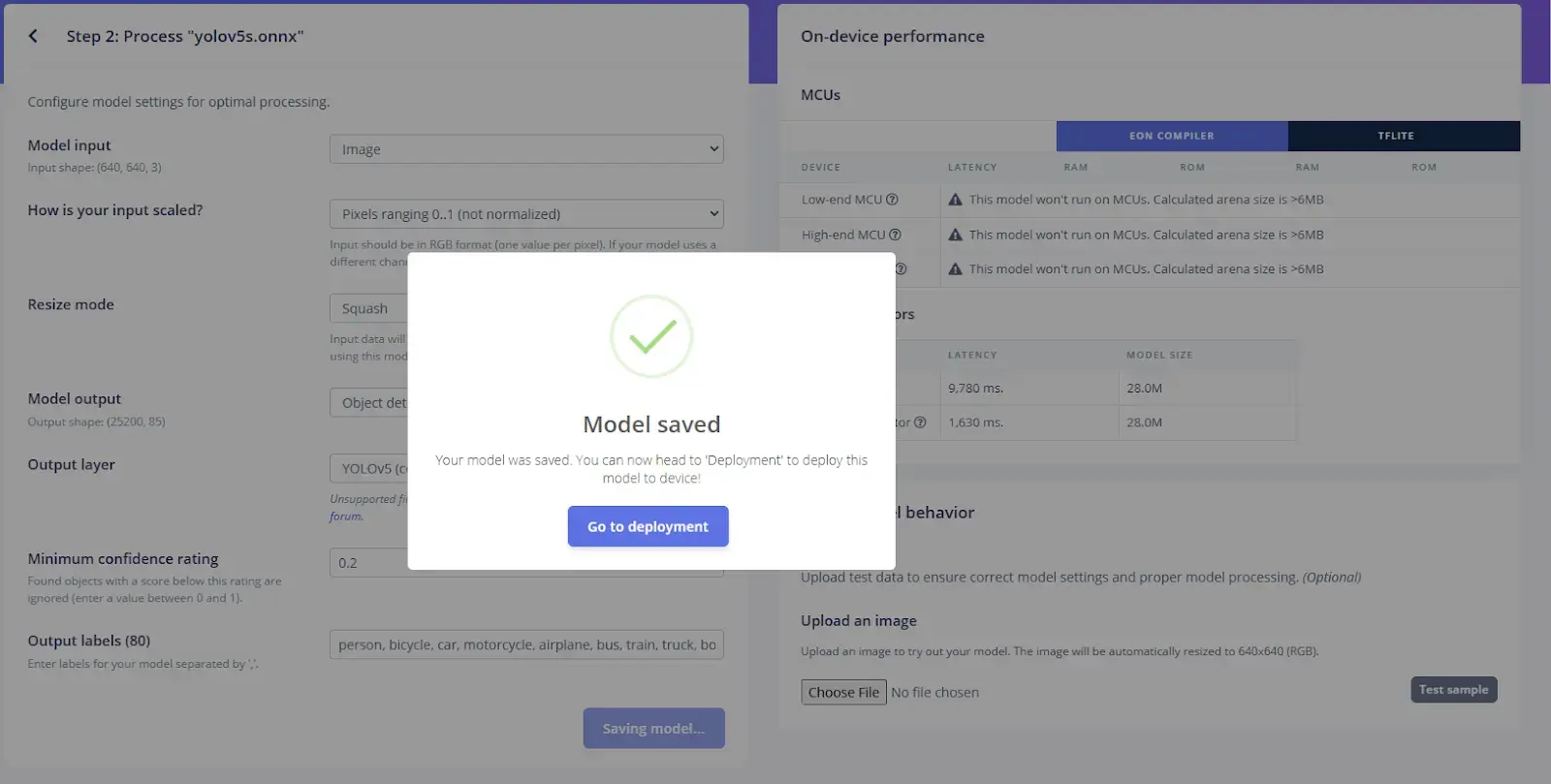Viewport: 1551px width, 784px height.
Task: Click help icon next to Low-end MCU
Action: 892,200
